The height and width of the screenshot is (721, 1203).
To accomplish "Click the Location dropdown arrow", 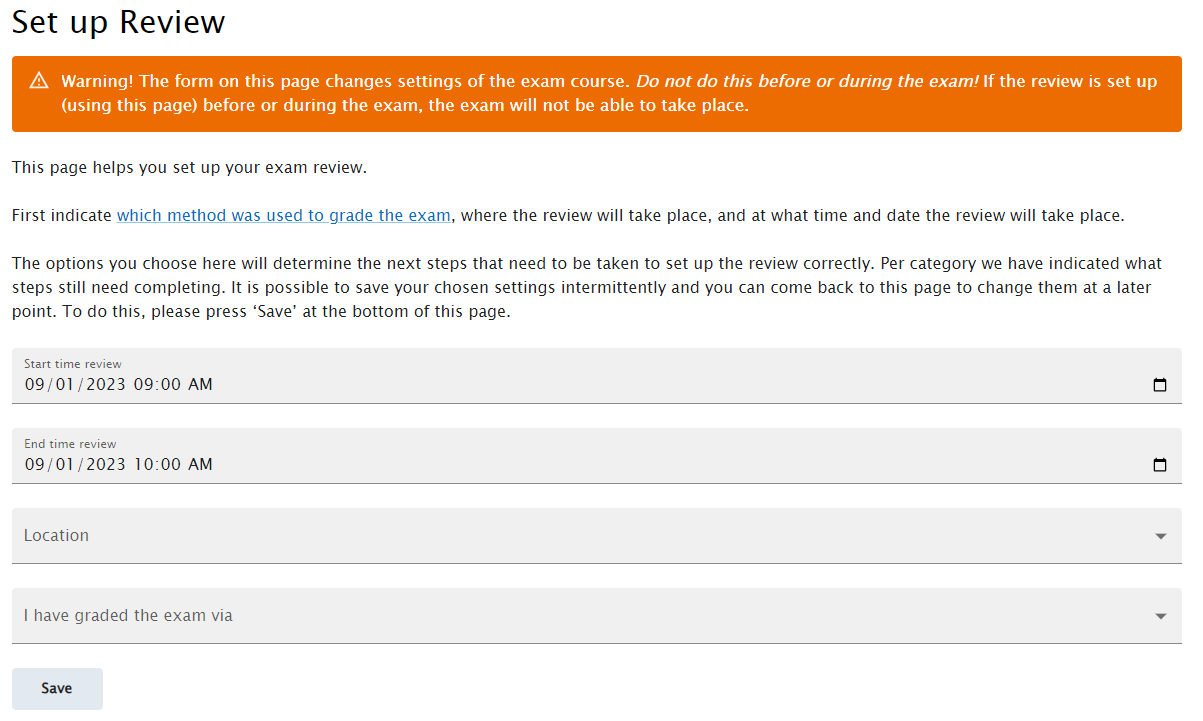I will 1159,536.
